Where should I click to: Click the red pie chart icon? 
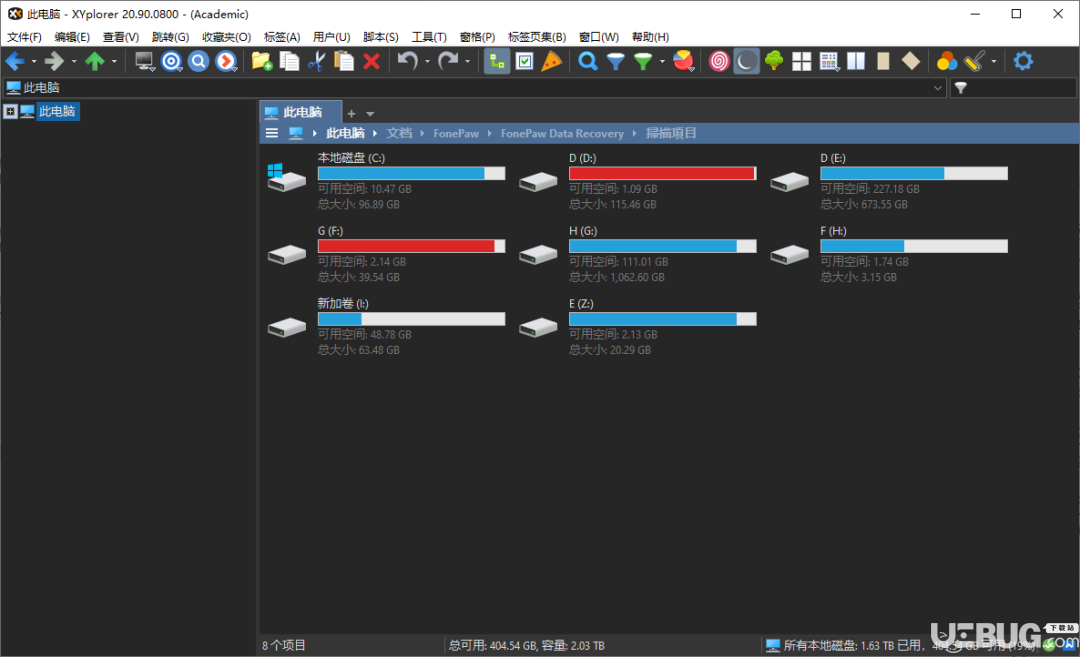click(683, 61)
